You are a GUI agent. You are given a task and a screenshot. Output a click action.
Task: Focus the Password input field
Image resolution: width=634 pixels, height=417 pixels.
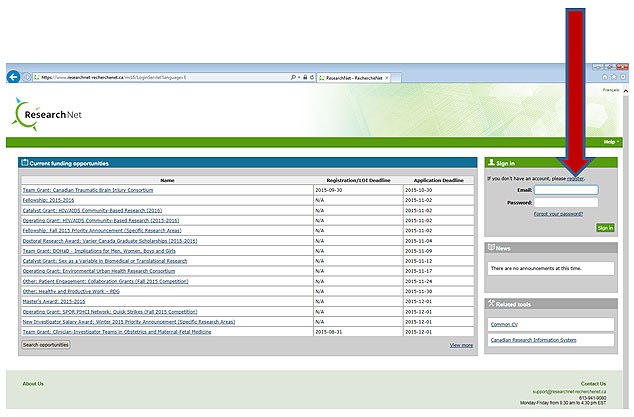pyautogui.click(x=566, y=202)
